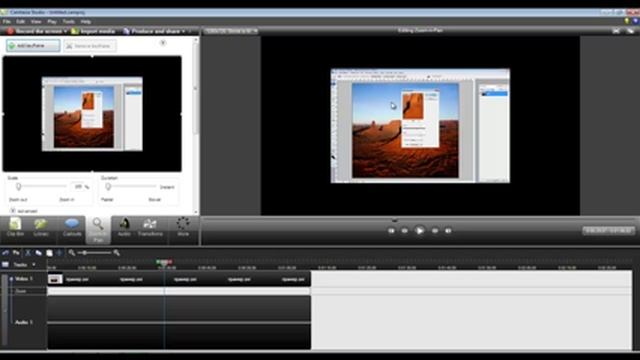
Task: Click the first video clip thumbnail on timeline
Action: coord(55,279)
